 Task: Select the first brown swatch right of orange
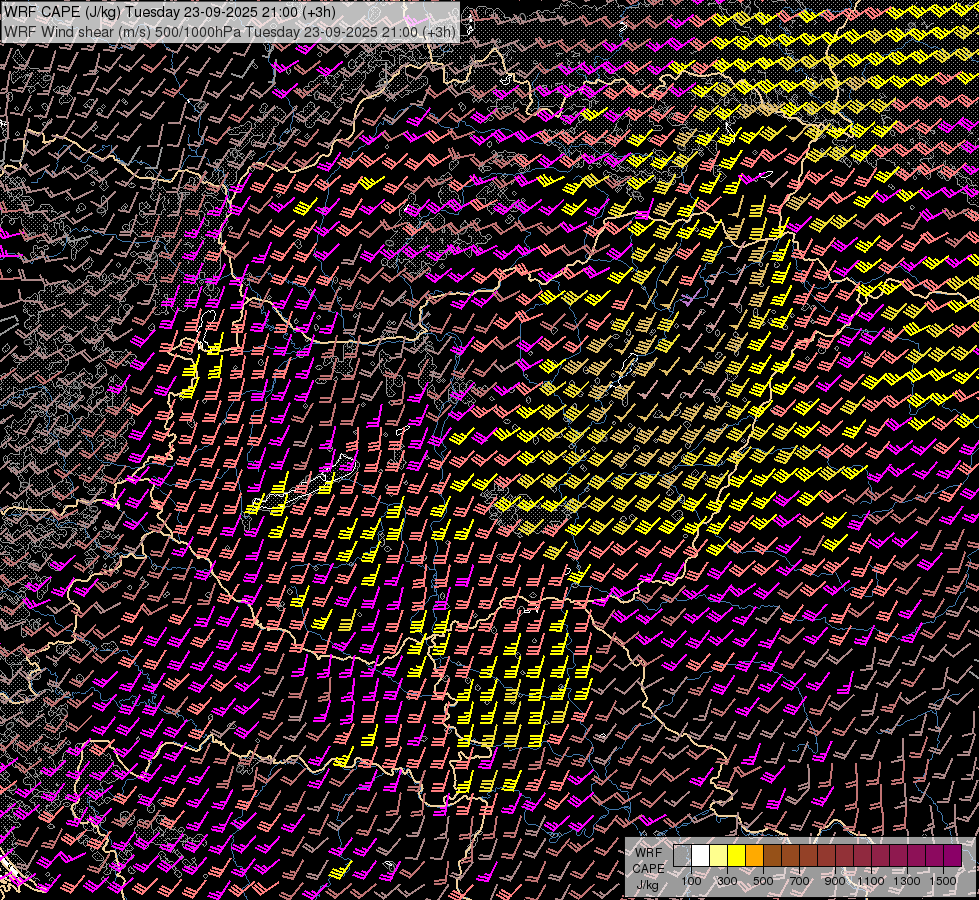pos(772,856)
